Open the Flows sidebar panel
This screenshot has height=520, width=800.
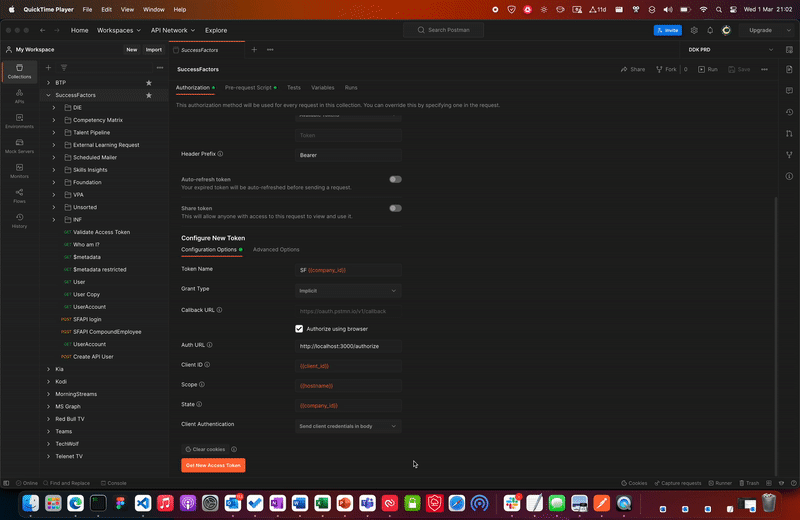coord(19,196)
